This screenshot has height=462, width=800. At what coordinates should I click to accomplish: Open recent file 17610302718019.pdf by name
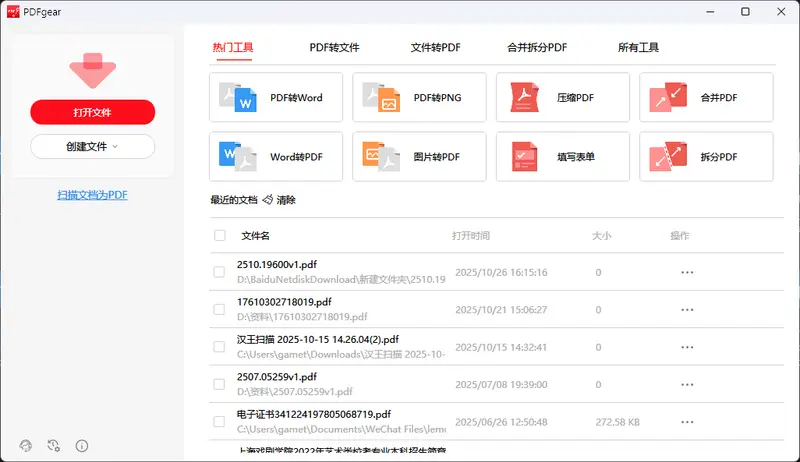pyautogui.click(x=284, y=302)
